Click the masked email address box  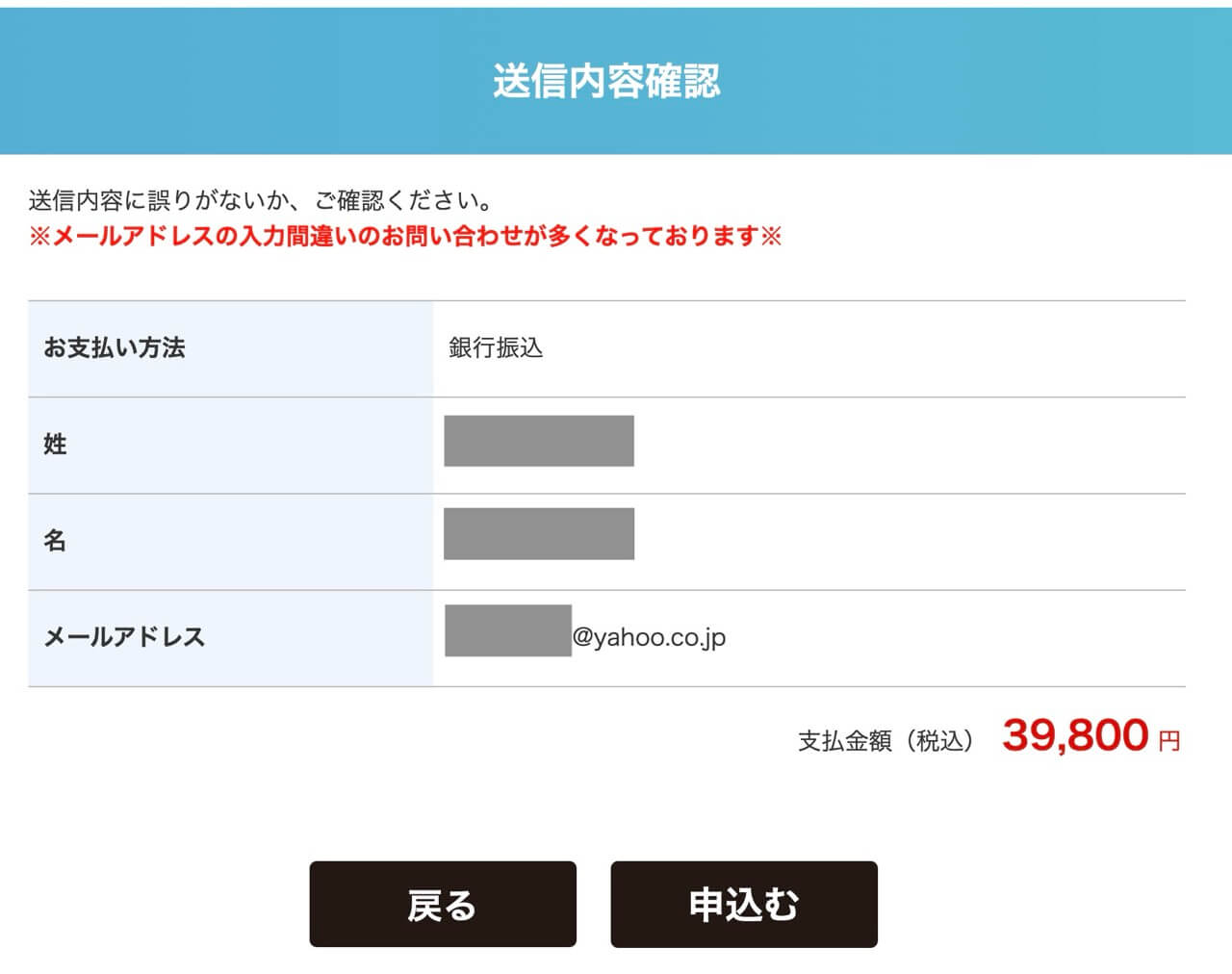505,630
